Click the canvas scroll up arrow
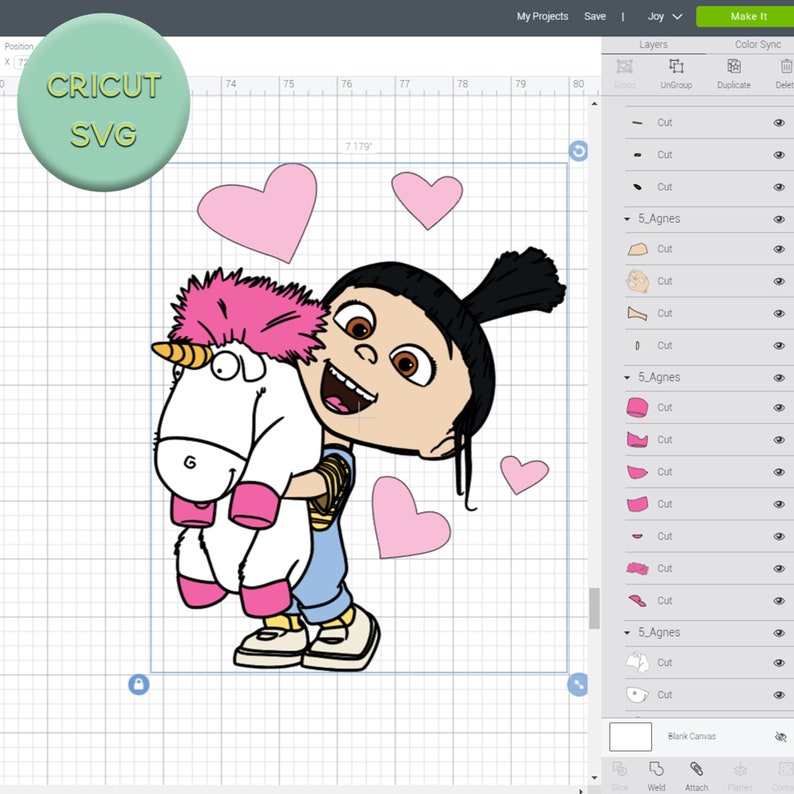 tap(594, 104)
